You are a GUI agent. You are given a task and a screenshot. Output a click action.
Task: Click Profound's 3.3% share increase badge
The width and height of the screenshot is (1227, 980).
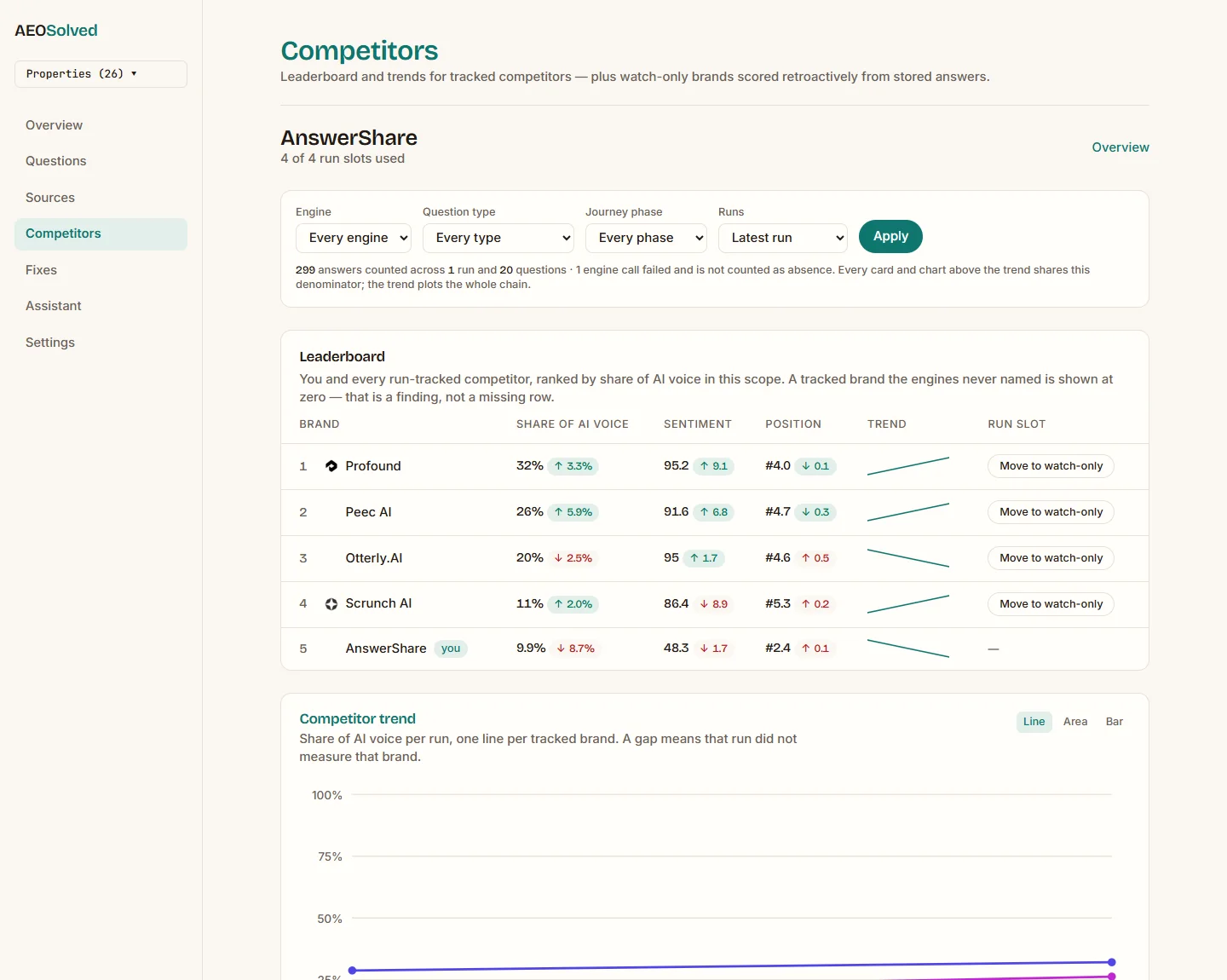click(573, 466)
